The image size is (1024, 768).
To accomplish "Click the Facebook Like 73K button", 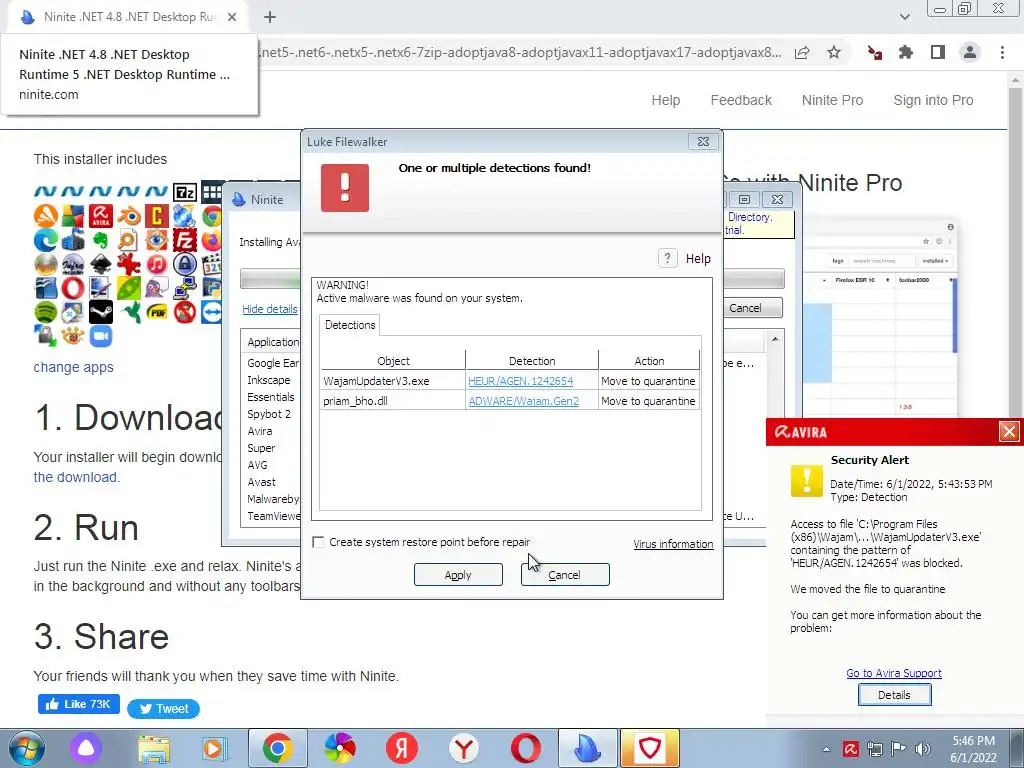I will (x=79, y=704).
